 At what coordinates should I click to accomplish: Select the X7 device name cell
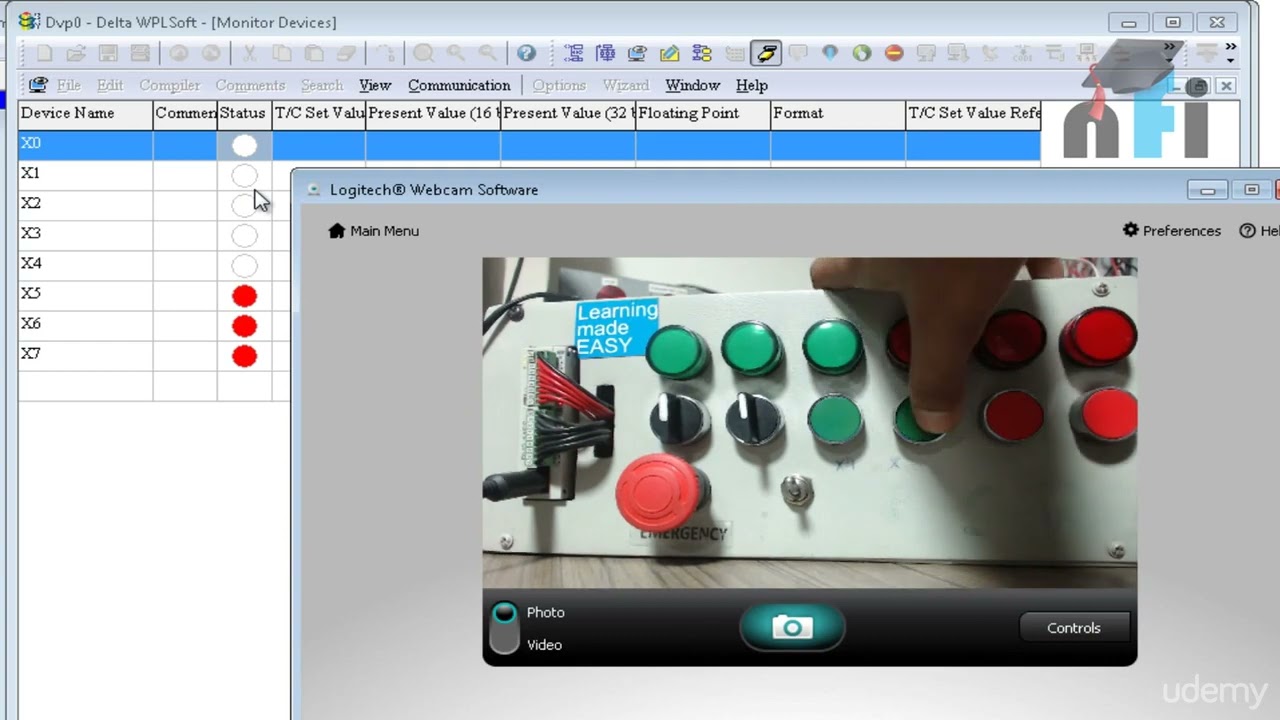(85, 355)
